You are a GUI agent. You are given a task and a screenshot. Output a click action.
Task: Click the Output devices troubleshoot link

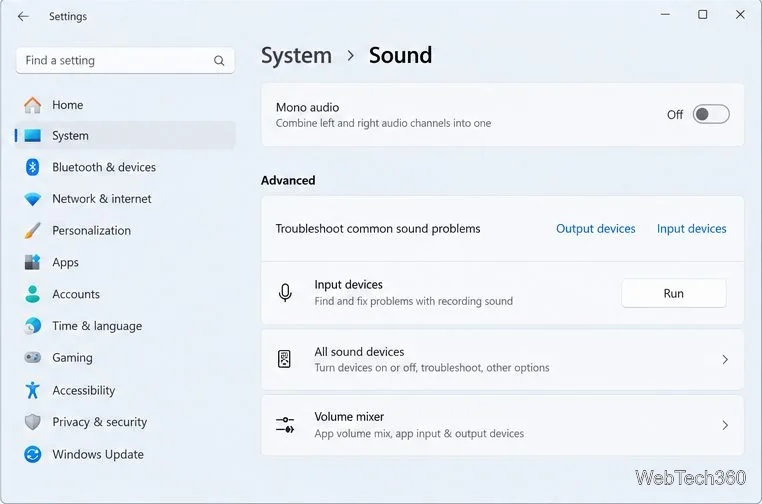(x=595, y=229)
